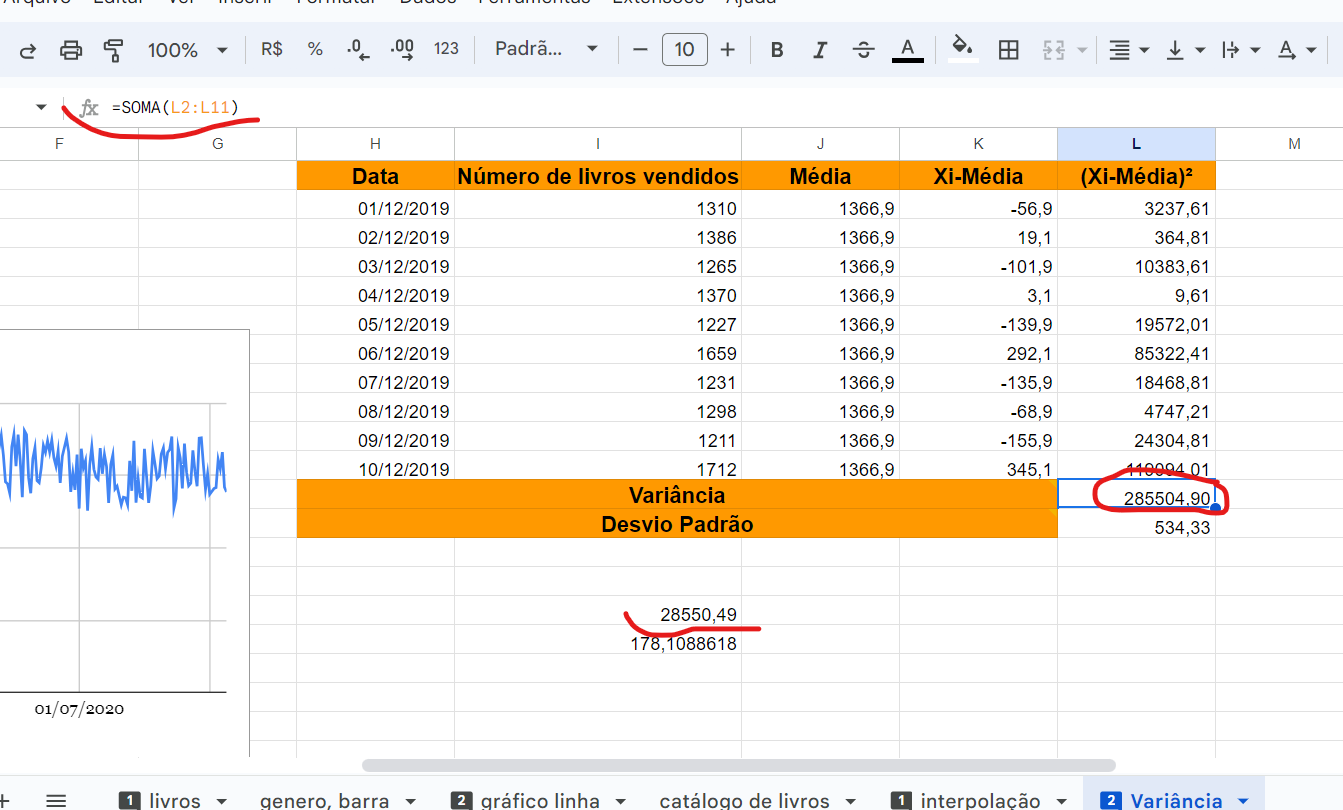Select the paint format roller icon
The width and height of the screenshot is (1343, 810).
tap(114, 50)
